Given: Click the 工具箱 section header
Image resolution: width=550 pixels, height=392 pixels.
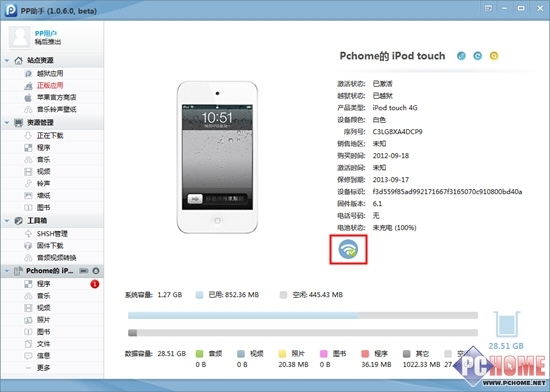Looking at the screenshot, I should (x=52, y=221).
